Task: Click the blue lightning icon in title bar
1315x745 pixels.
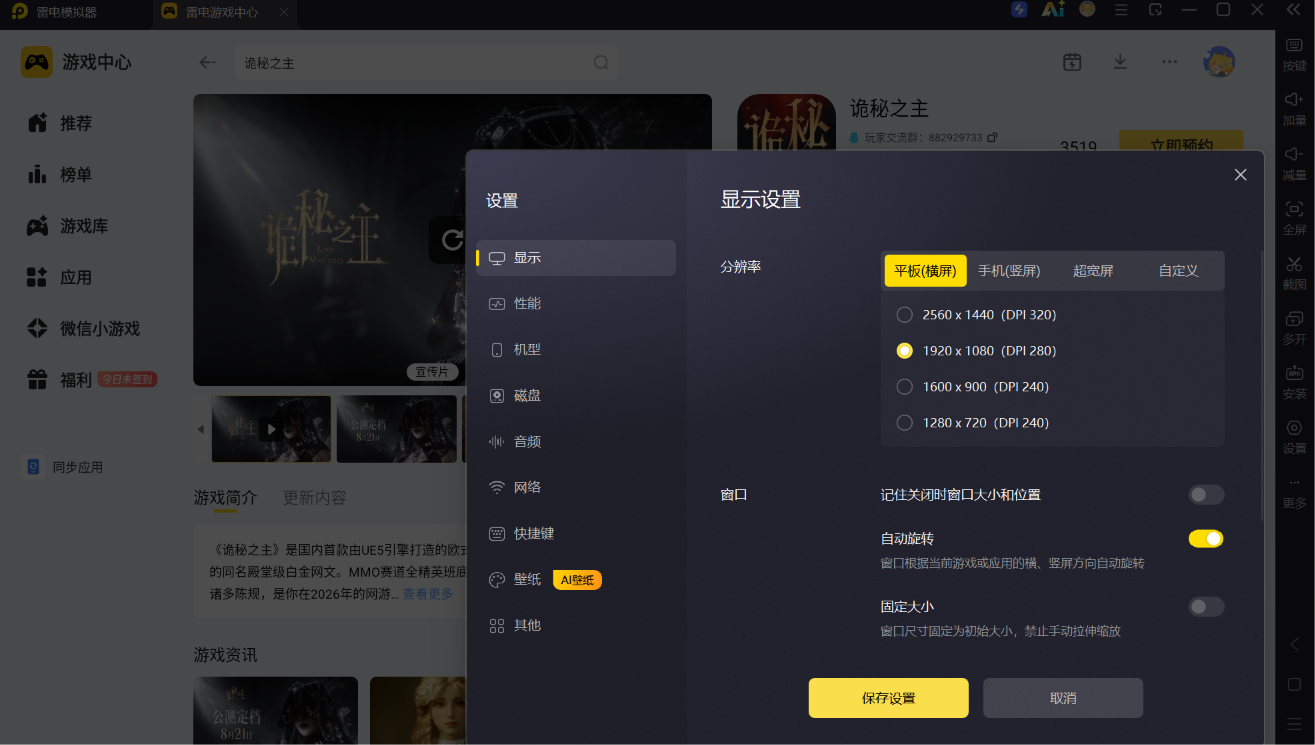Action: pyautogui.click(x=1019, y=10)
